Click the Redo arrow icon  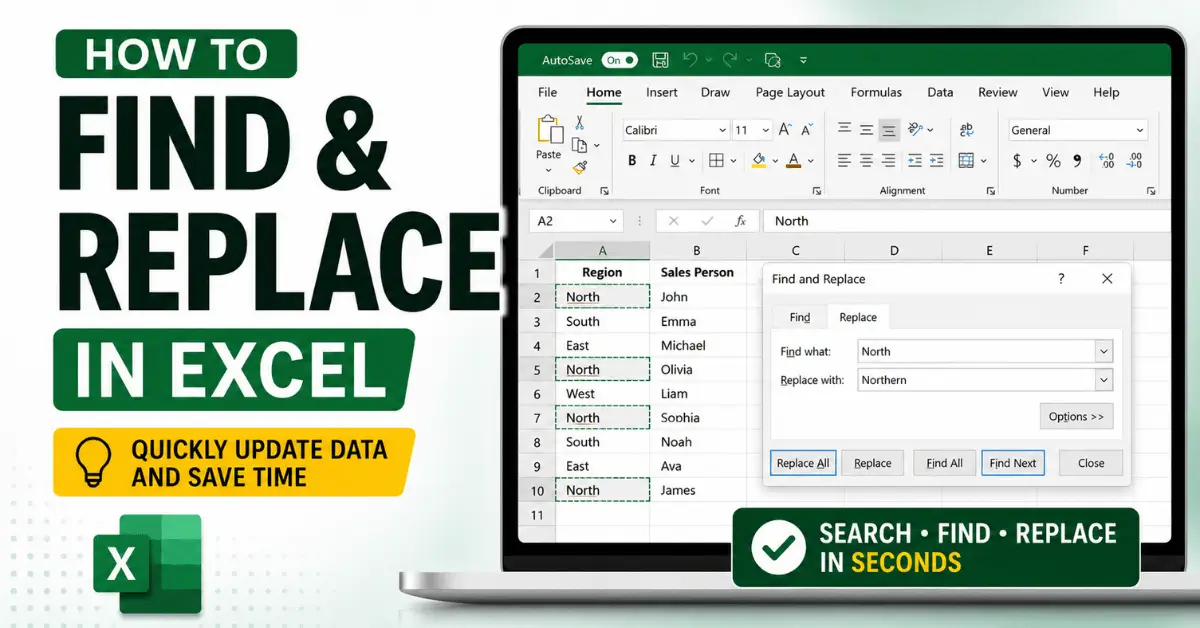pos(730,60)
